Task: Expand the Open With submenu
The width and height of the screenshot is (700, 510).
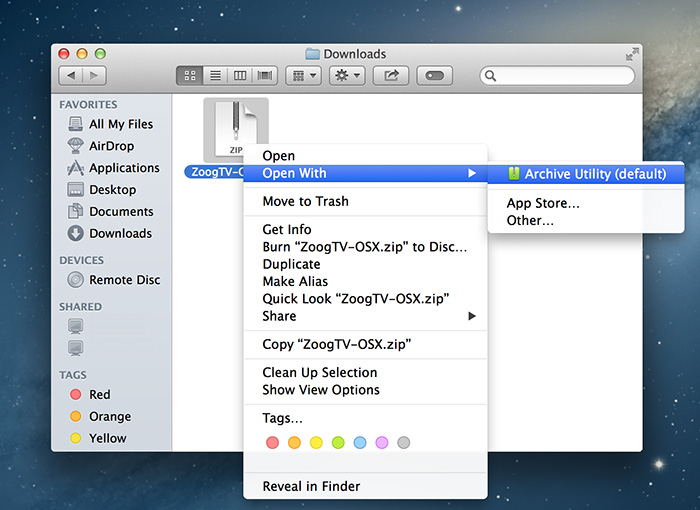Action: [365, 173]
